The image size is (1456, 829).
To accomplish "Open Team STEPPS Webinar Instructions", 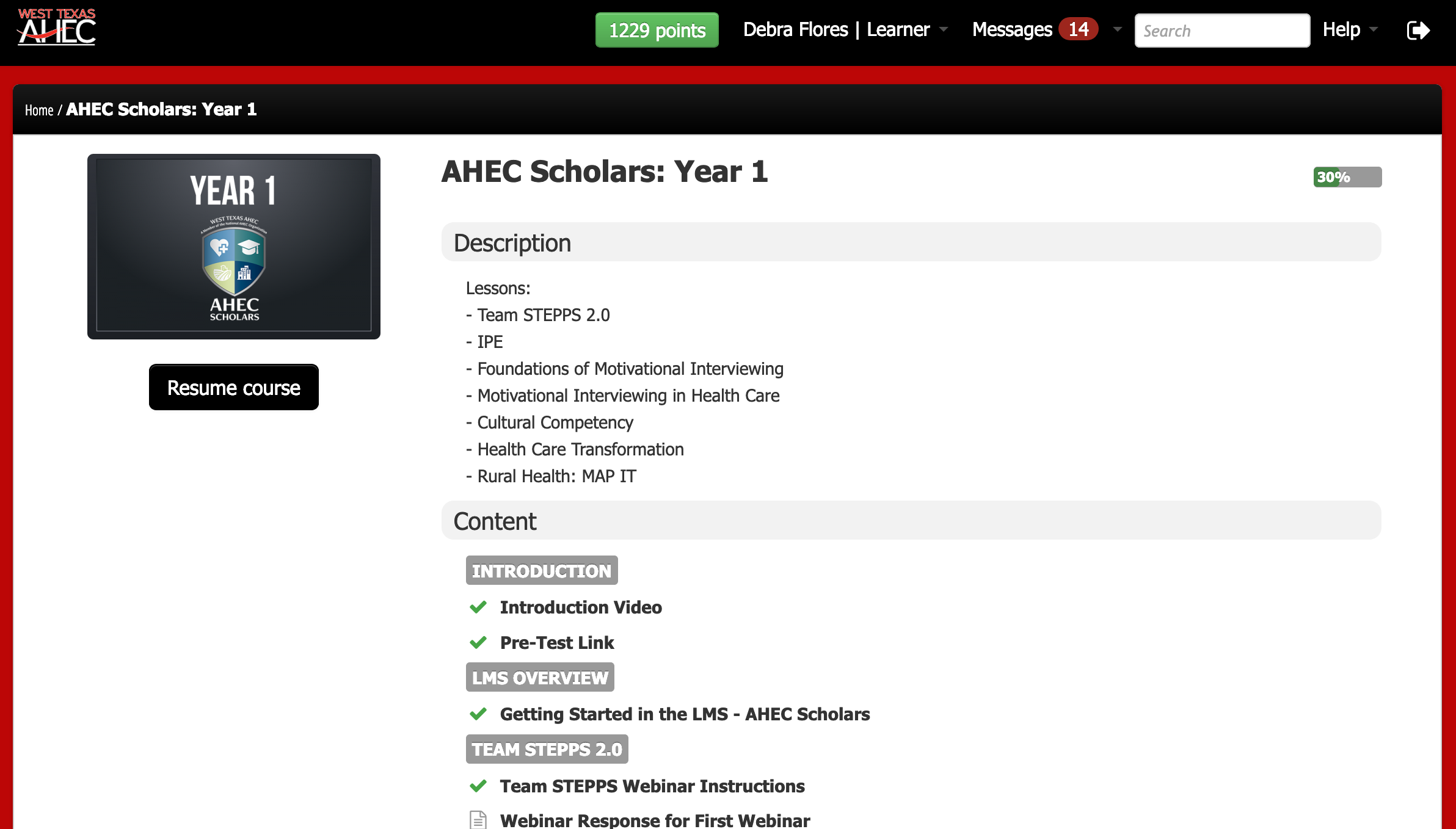I will 652,786.
